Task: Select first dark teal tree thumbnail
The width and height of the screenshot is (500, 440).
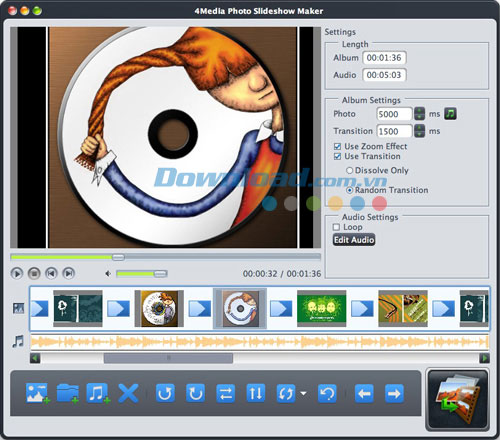Action: (x=78, y=308)
